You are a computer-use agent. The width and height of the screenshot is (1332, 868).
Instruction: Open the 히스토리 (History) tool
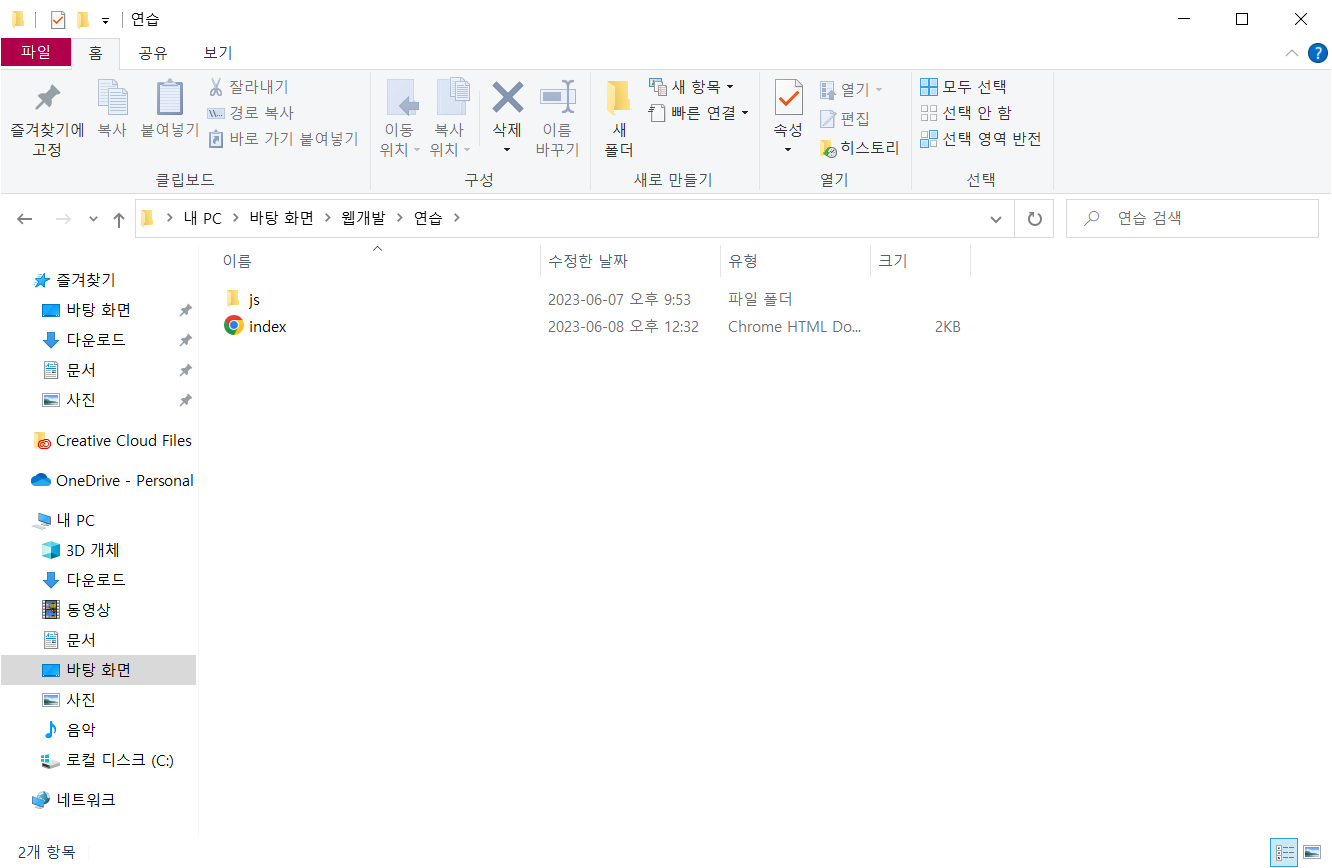tap(857, 148)
